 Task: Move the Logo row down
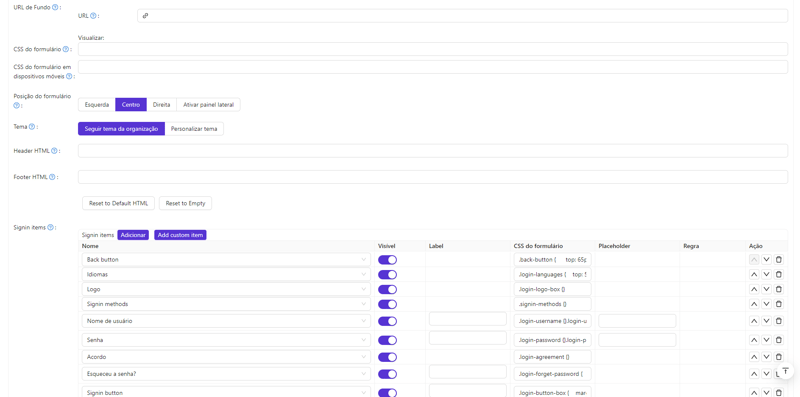(x=766, y=289)
